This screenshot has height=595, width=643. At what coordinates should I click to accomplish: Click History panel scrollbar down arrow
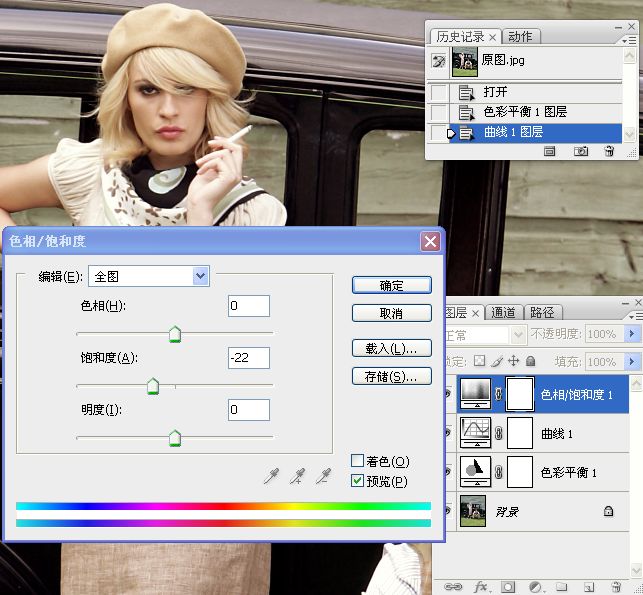pyautogui.click(x=629, y=134)
